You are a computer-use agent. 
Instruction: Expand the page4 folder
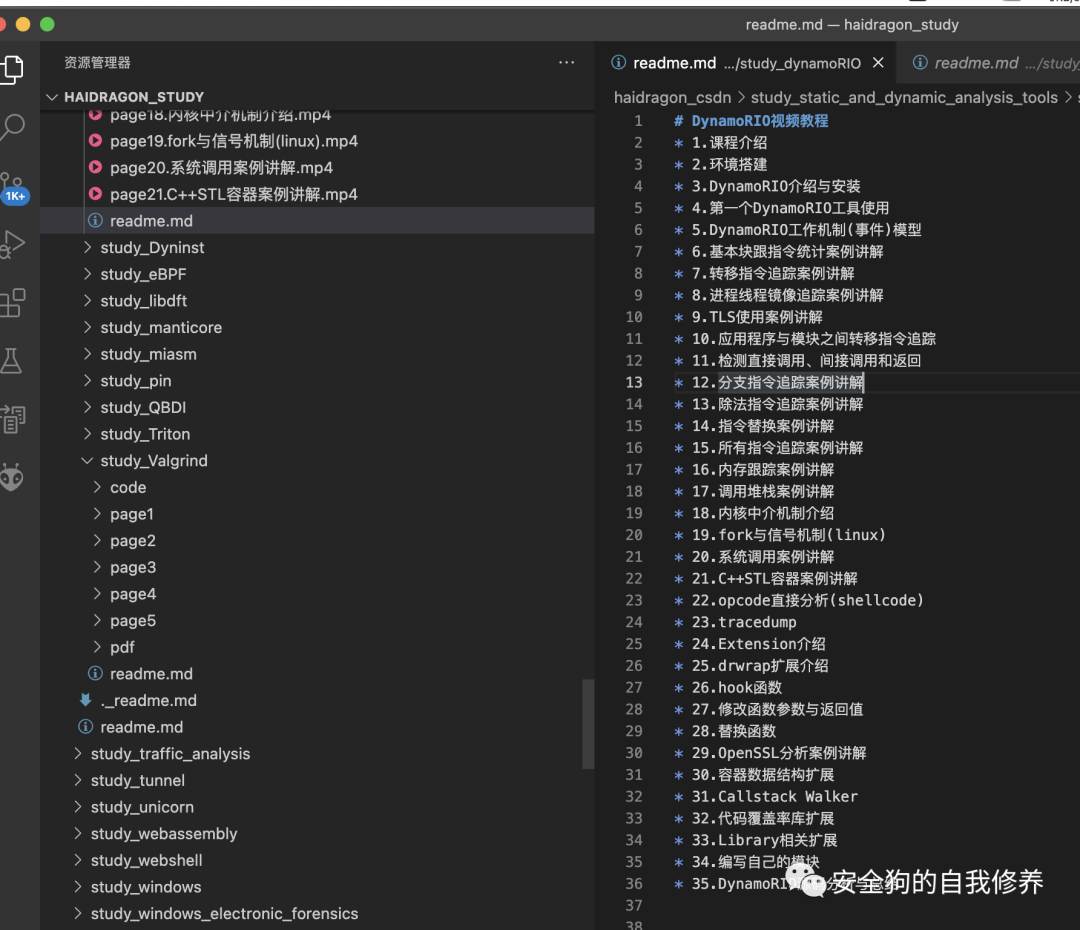(x=133, y=594)
